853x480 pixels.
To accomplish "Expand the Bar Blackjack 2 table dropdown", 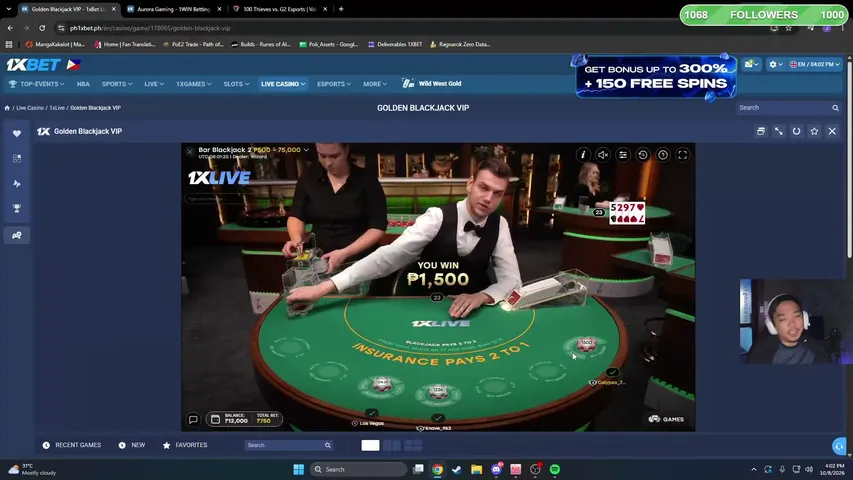I will [x=306, y=150].
